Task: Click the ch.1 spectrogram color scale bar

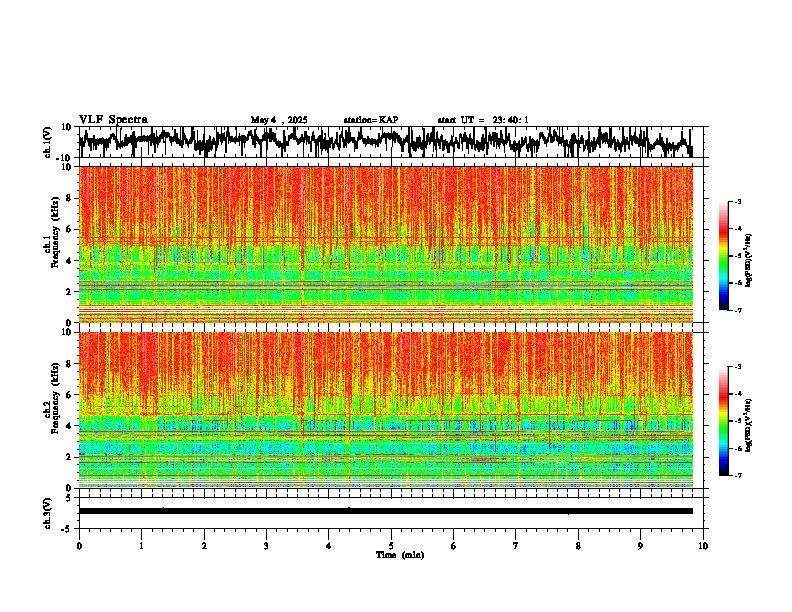Action: click(x=723, y=256)
